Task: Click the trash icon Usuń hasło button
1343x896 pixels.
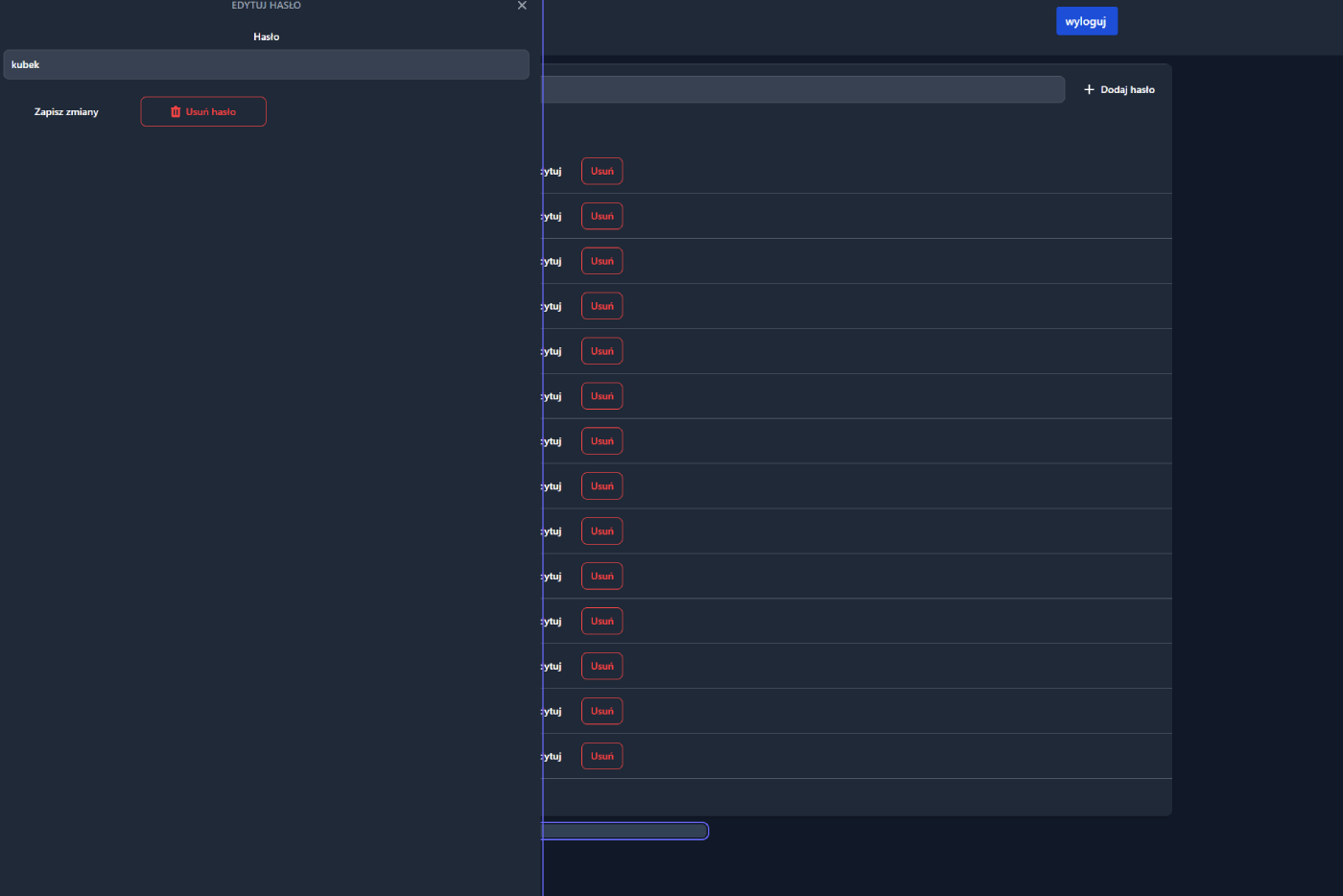Action: 203,111
